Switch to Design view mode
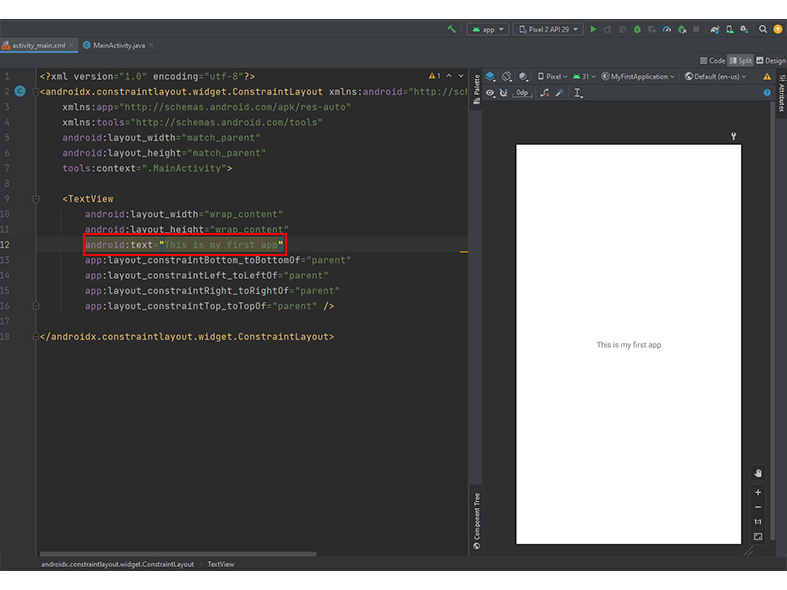 point(771,61)
